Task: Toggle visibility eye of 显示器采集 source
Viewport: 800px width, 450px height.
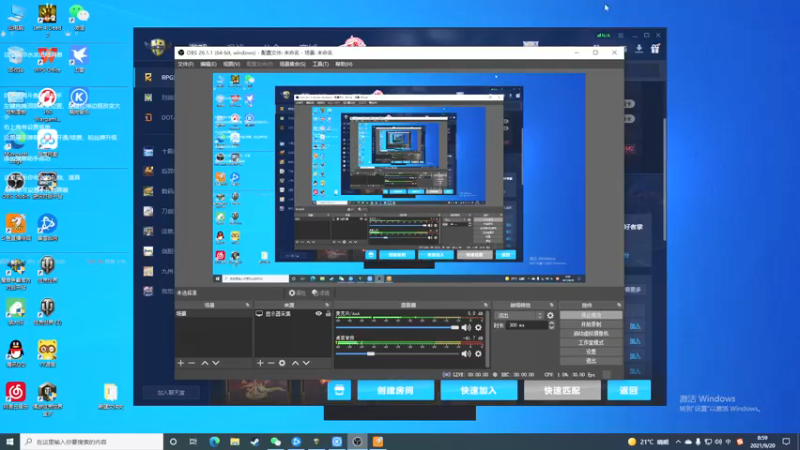Action: click(x=318, y=314)
